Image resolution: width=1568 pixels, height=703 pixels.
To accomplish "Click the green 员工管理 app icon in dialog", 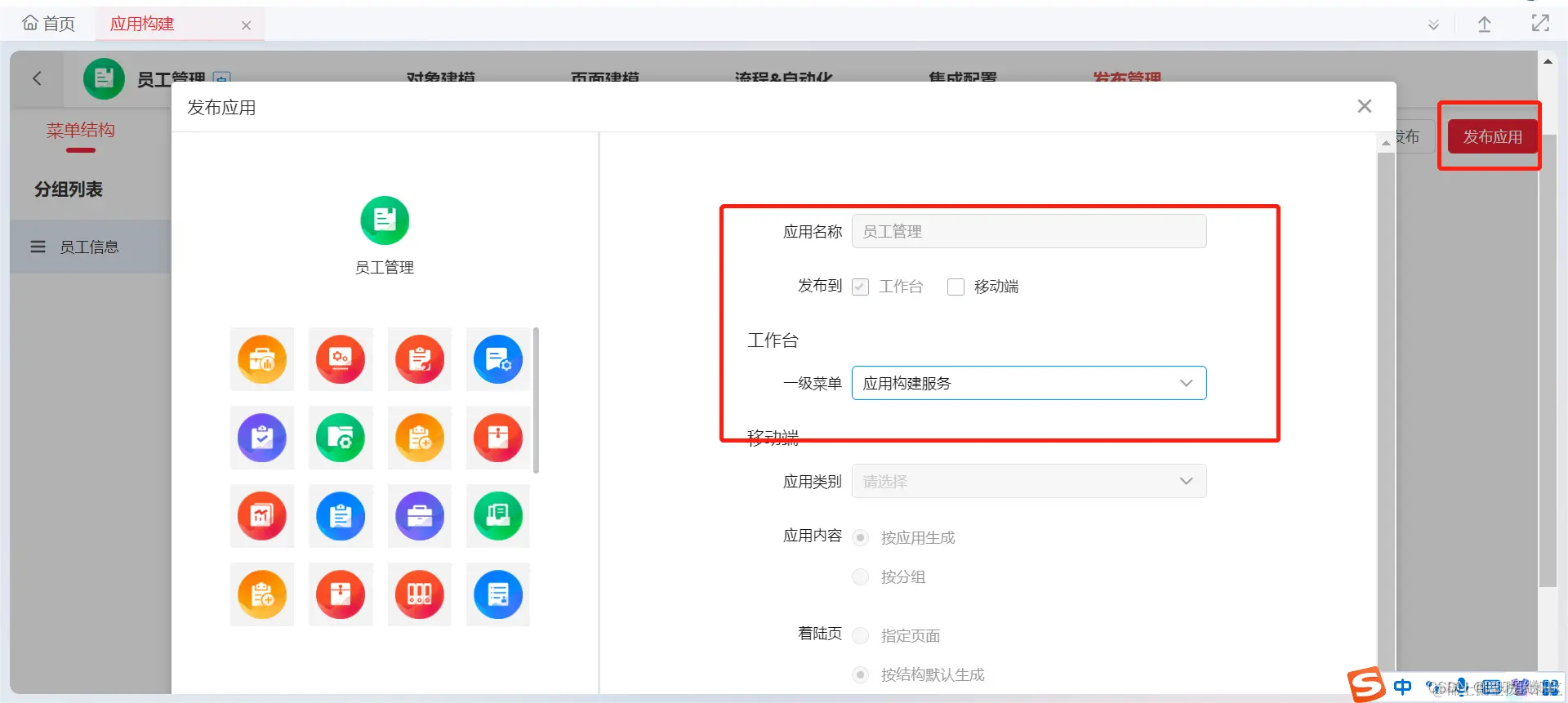I will 385,220.
